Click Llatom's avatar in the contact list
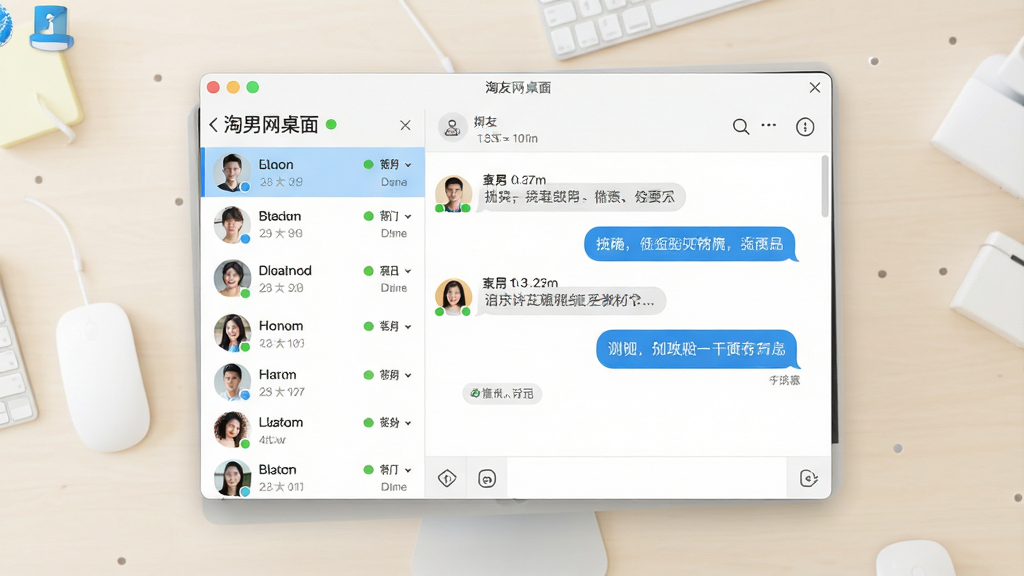This screenshot has height=576, width=1024. [232, 430]
